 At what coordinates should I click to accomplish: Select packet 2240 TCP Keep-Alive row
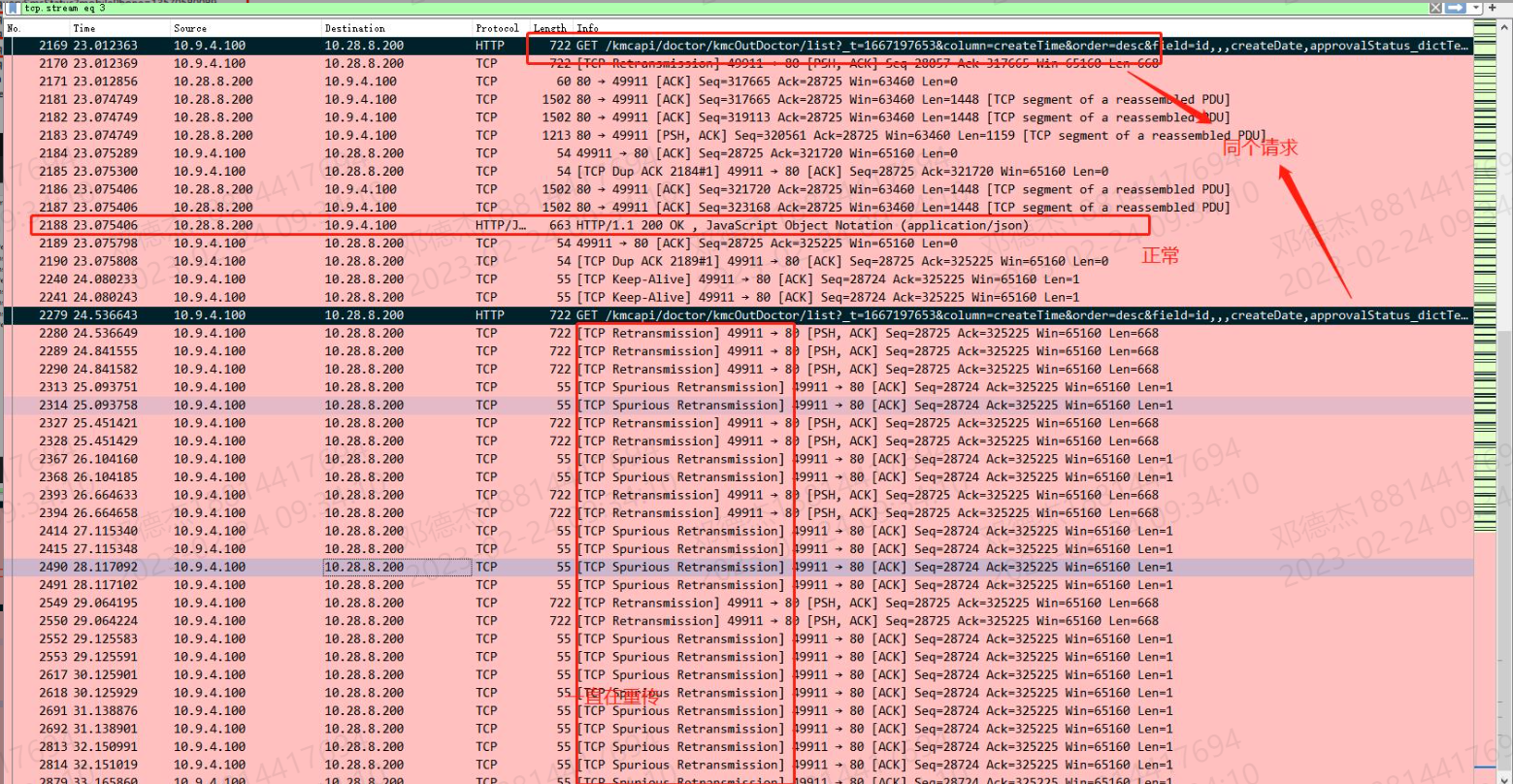pyautogui.click(x=738, y=278)
